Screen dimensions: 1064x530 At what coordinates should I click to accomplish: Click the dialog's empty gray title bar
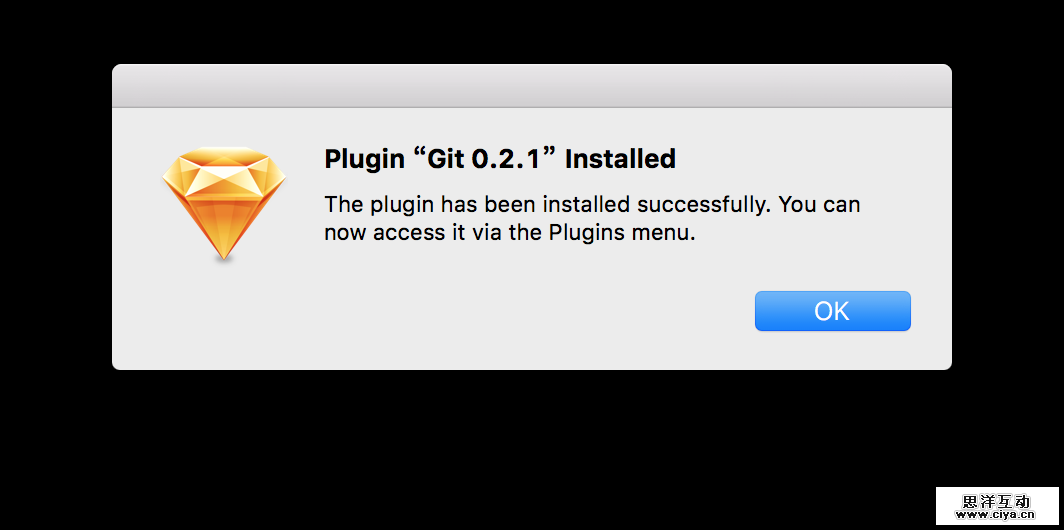pyautogui.click(x=531, y=86)
